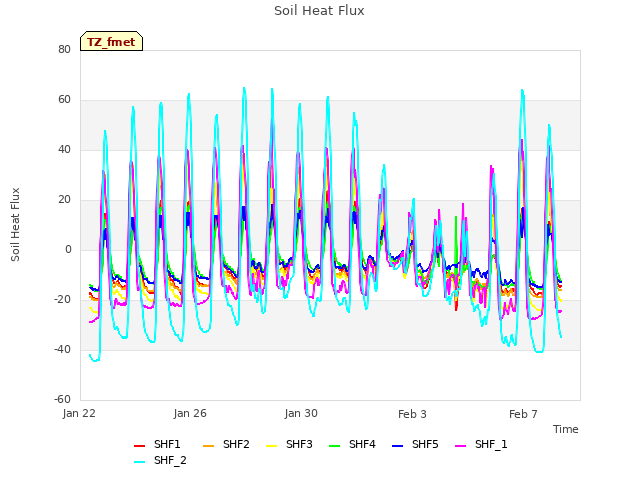Click the Time x-axis title
This screenshot has width=640, height=480.
pos(566,429)
